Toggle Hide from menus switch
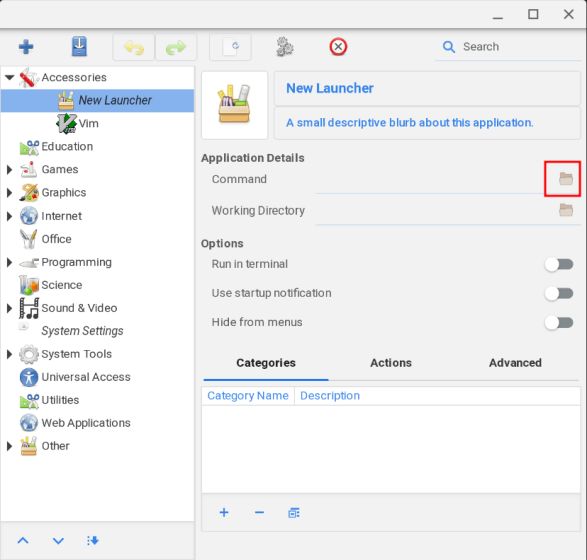Image resolution: width=587 pixels, height=560 pixels. pos(559,322)
